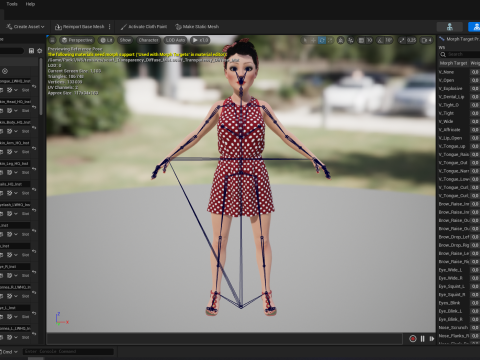The image size is (480, 360).
Task: Open the Help menu
Action: tap(30, 4)
